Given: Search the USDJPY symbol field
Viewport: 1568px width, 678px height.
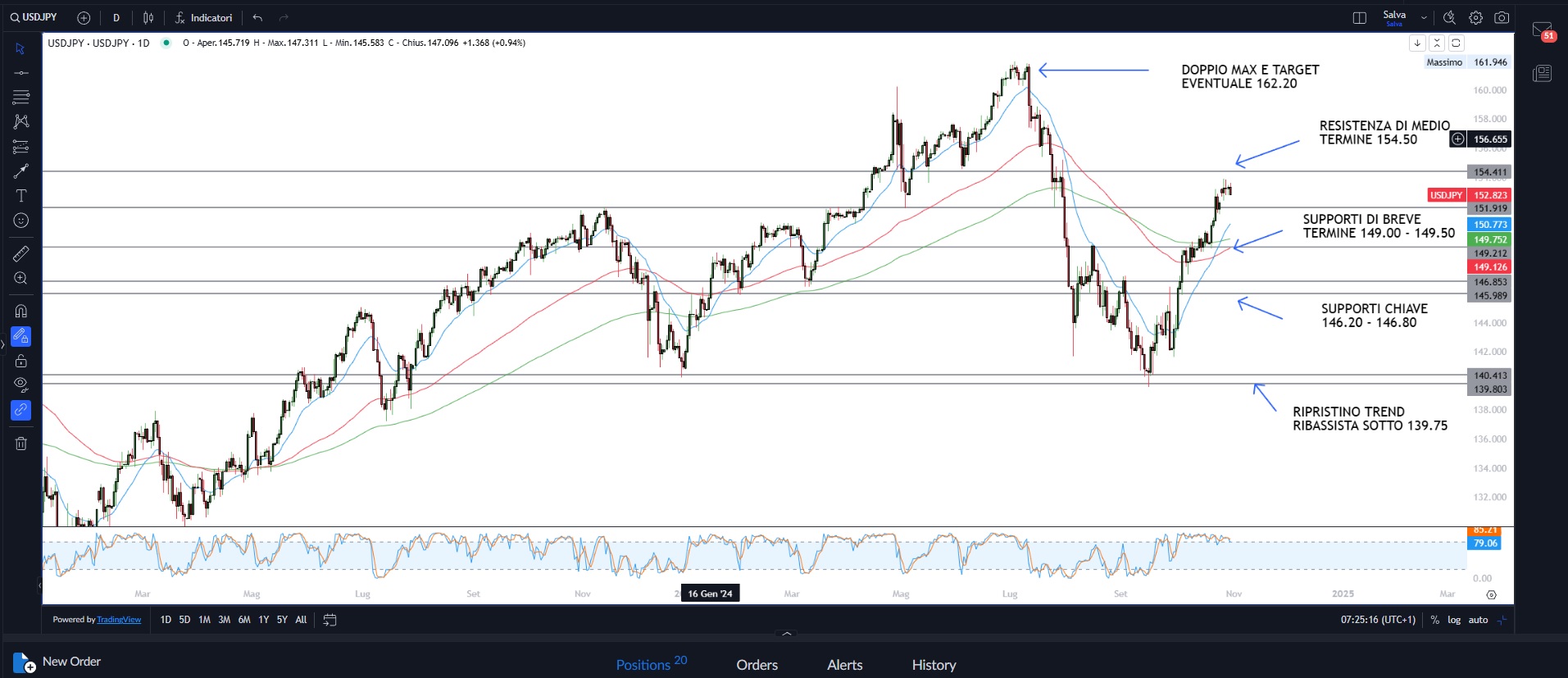Looking at the screenshot, I should 34,17.
